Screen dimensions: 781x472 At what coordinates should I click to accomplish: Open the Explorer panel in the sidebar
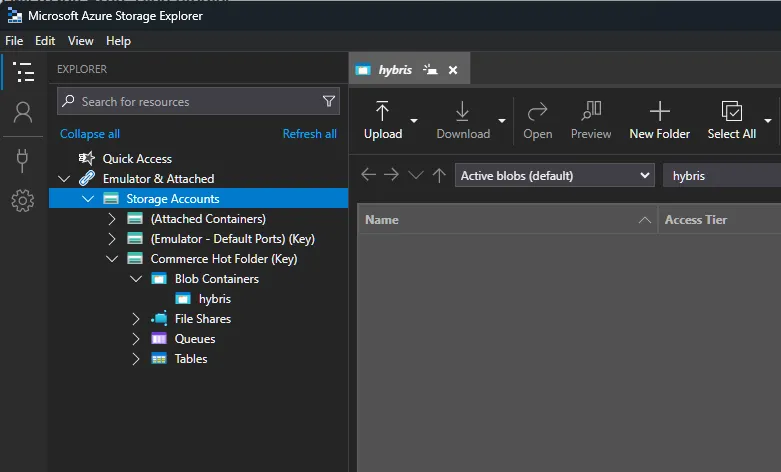pyautogui.click(x=23, y=72)
